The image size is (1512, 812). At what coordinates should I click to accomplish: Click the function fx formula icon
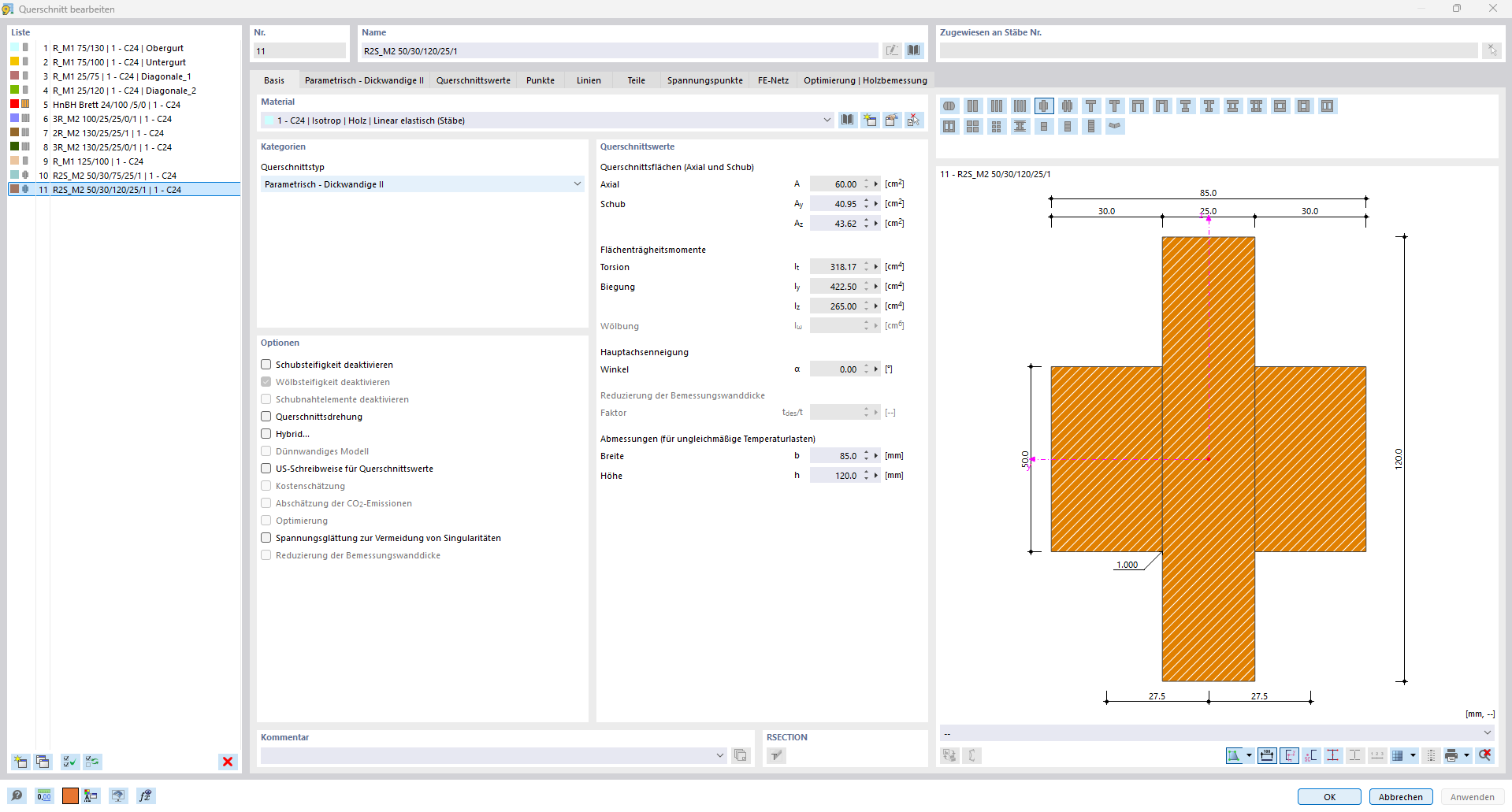[145, 796]
